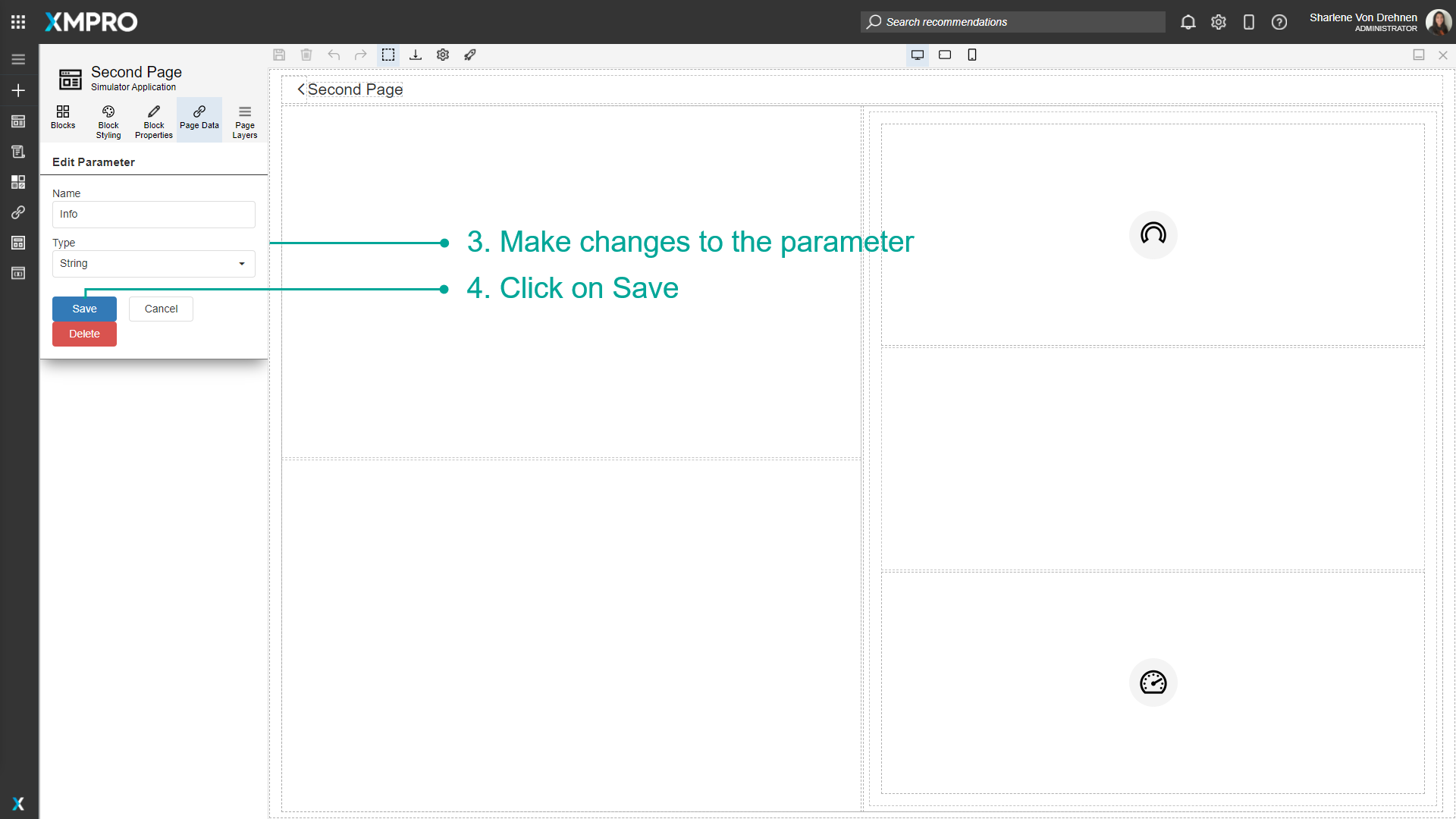This screenshot has height=819, width=1456.
Task: Open the Page Layers tab
Action: pyautogui.click(x=245, y=120)
